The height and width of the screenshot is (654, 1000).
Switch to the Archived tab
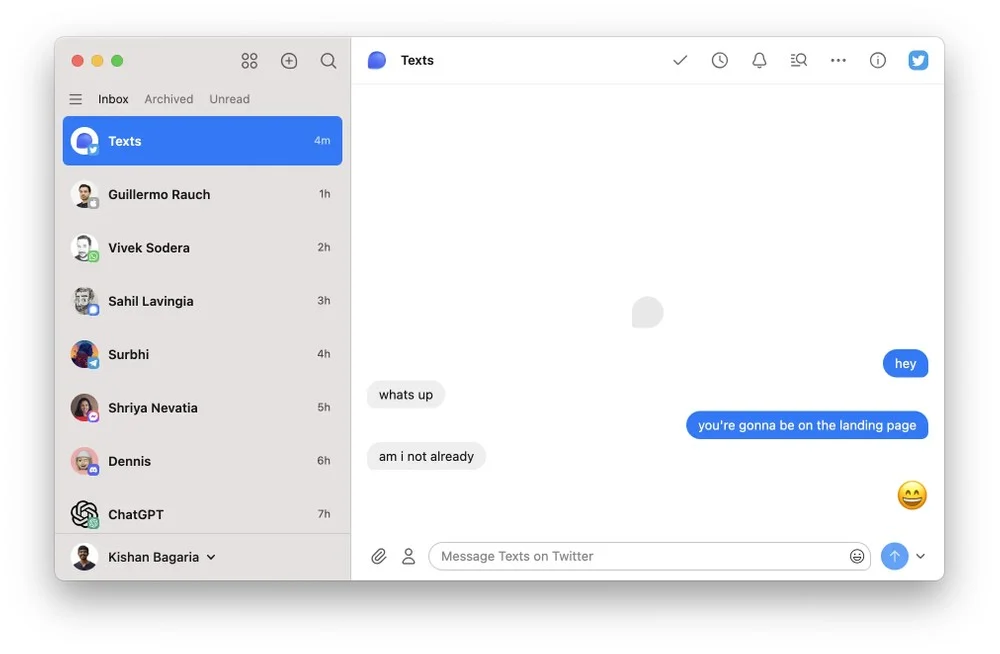169,99
